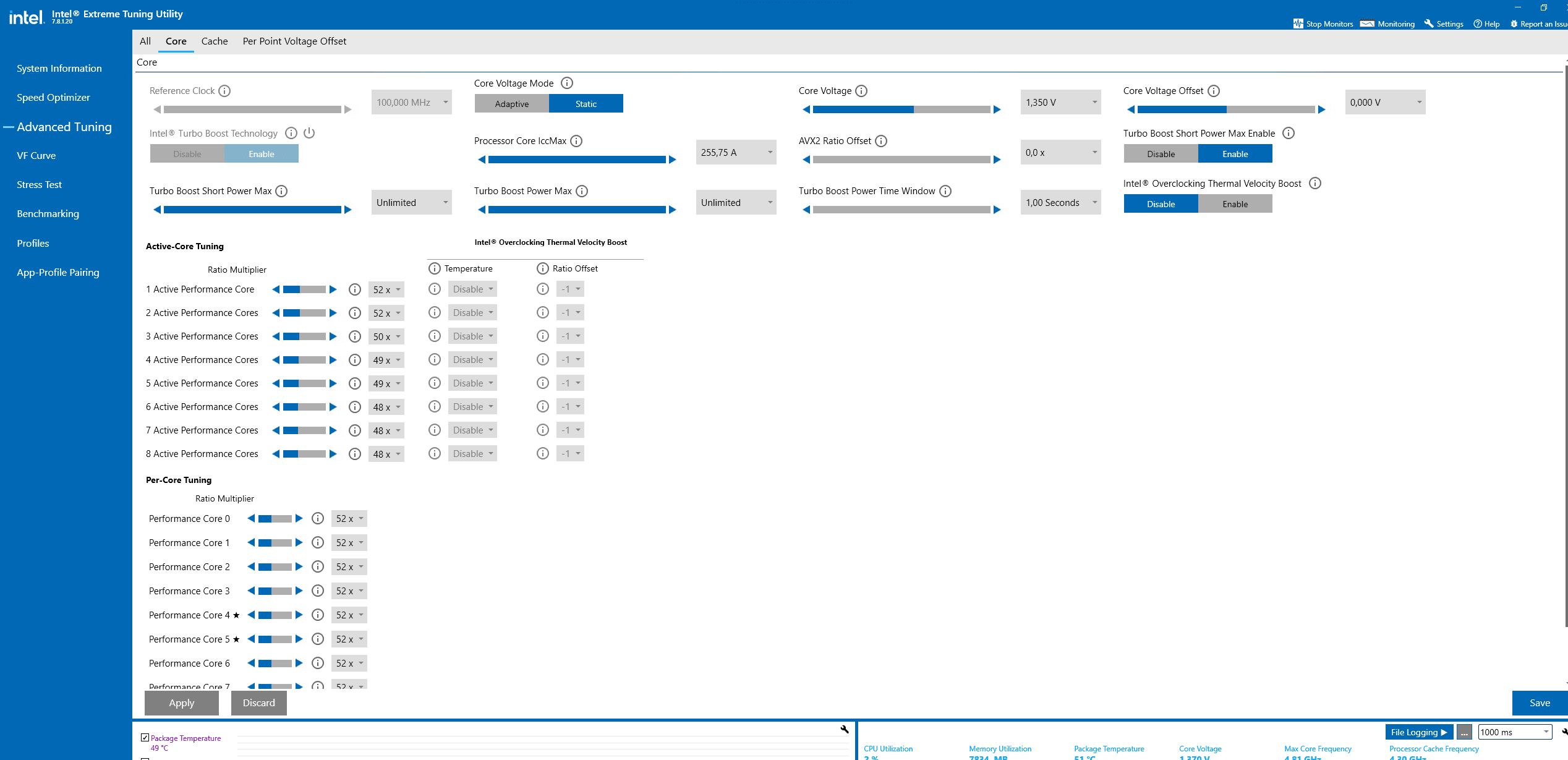Image resolution: width=1568 pixels, height=760 pixels.
Task: Switch to the All tab
Action: [x=145, y=41]
